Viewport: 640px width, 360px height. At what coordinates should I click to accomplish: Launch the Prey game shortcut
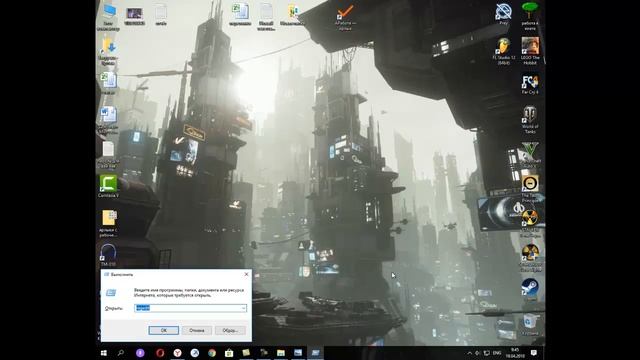504,14
